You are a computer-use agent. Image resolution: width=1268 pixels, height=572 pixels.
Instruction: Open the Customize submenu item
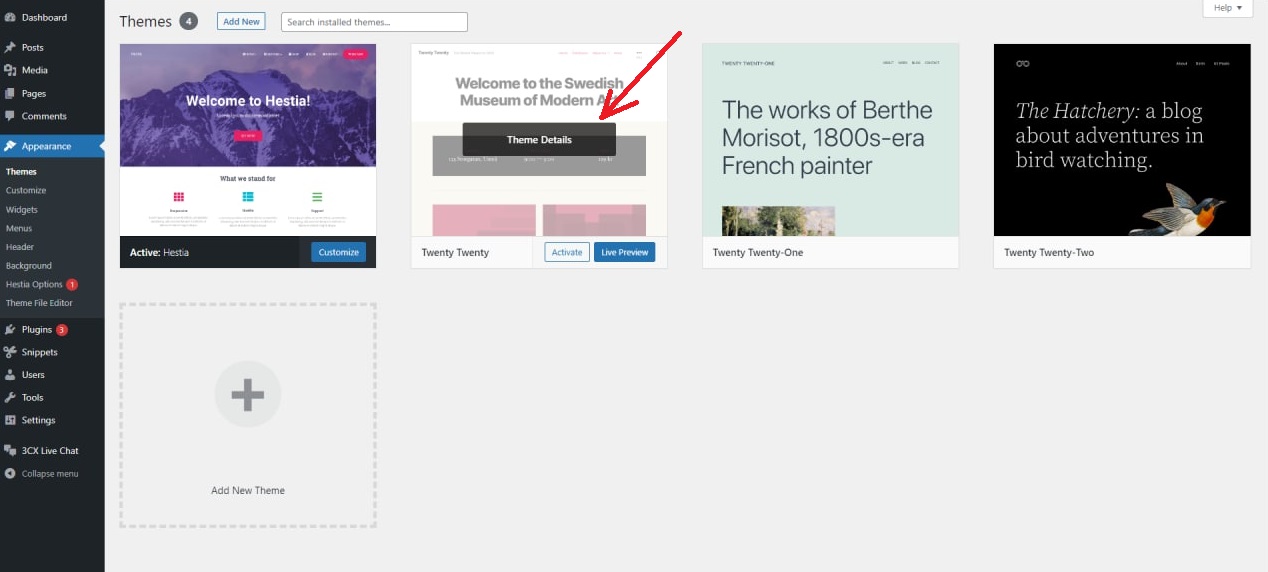26,190
